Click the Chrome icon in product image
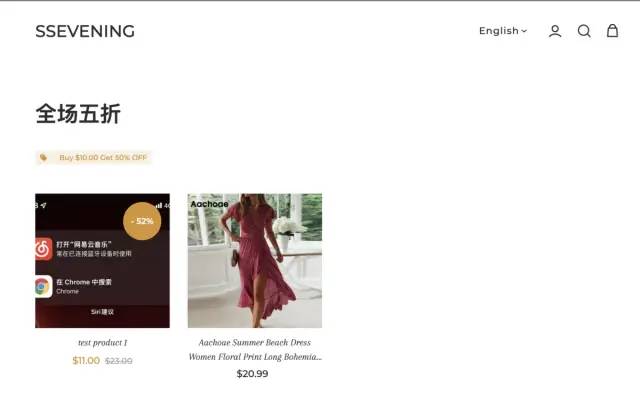This screenshot has width=640, height=401. [x=43, y=287]
